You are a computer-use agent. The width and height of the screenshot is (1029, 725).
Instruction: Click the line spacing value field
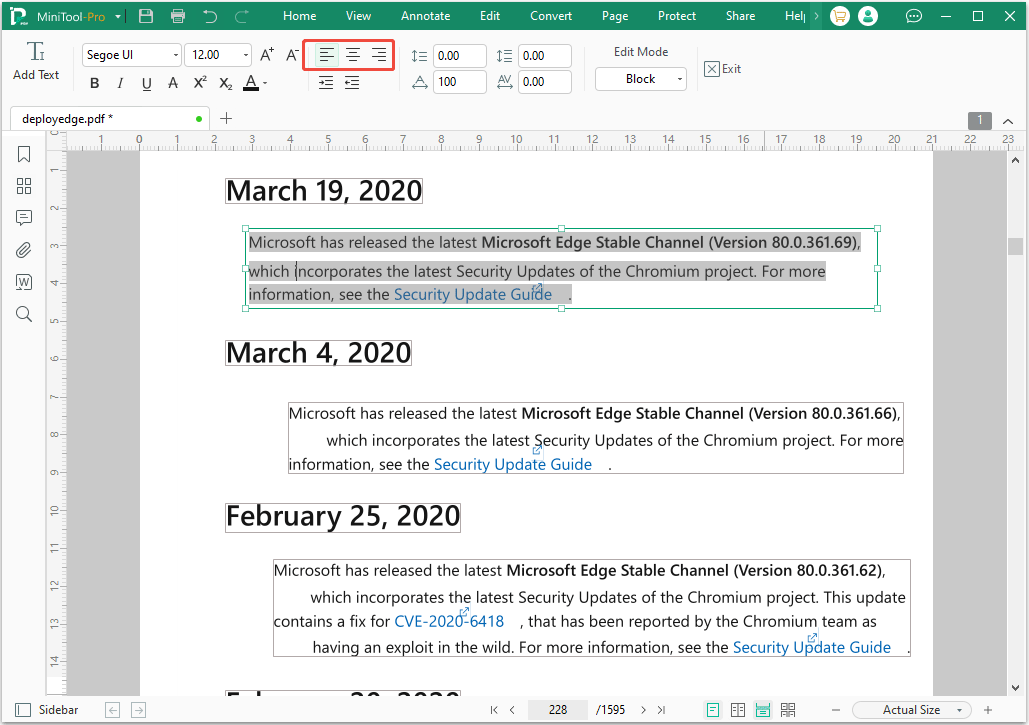click(x=459, y=56)
